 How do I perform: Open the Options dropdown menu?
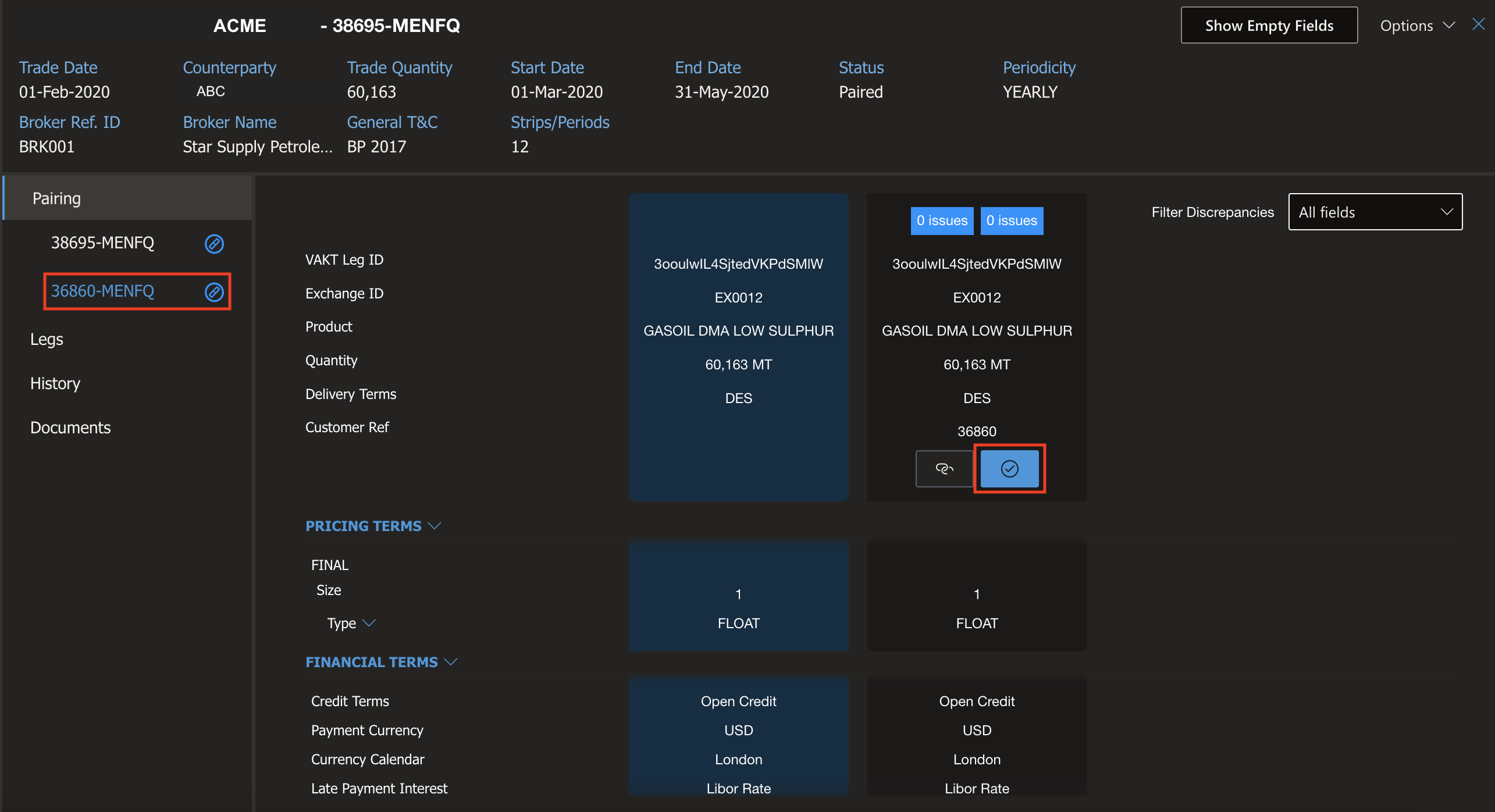(x=1416, y=26)
